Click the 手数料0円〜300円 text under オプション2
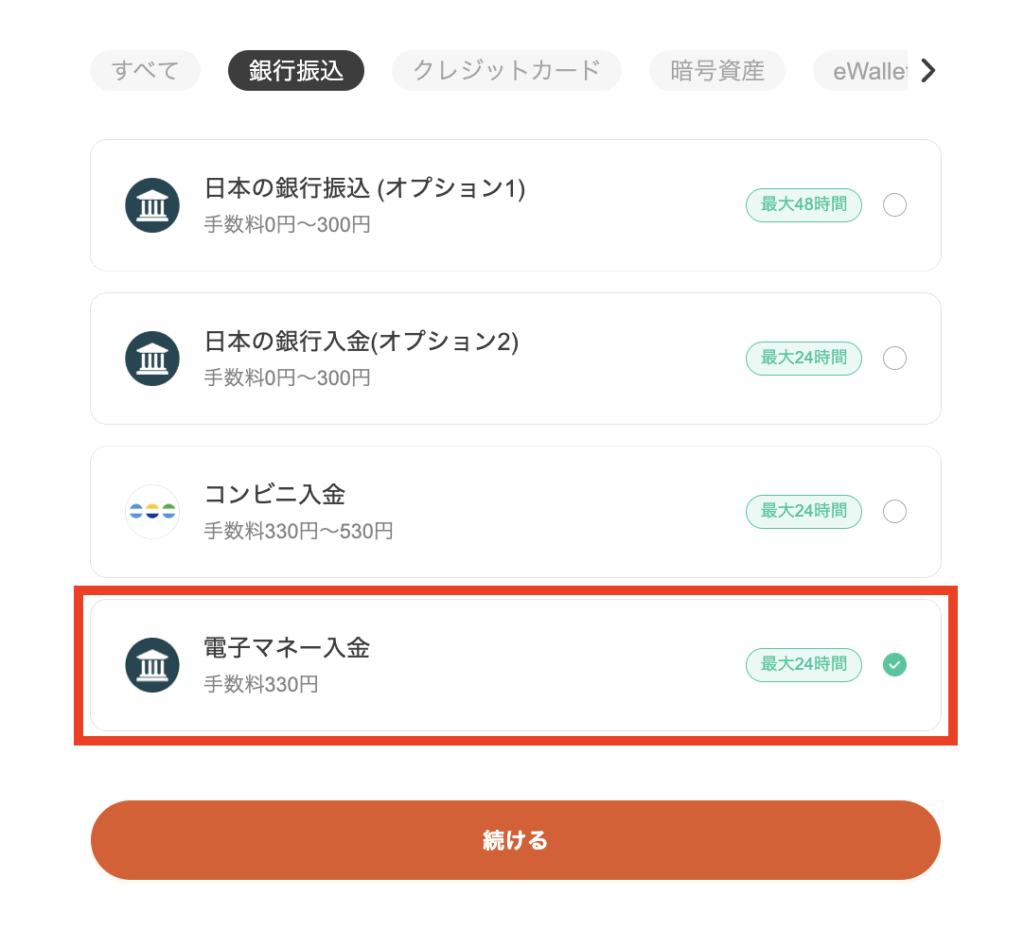 tap(287, 378)
